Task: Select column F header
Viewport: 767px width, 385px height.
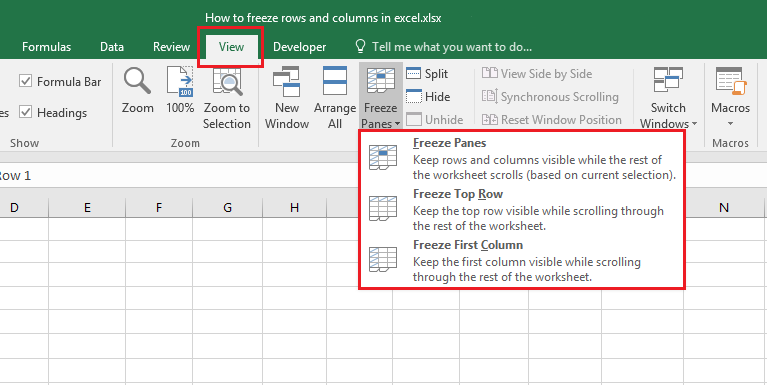Action: [x=159, y=207]
